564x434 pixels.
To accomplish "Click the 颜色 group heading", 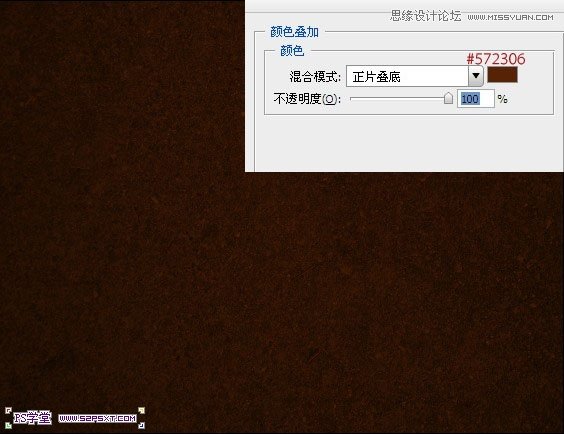I will pyautogui.click(x=292, y=51).
